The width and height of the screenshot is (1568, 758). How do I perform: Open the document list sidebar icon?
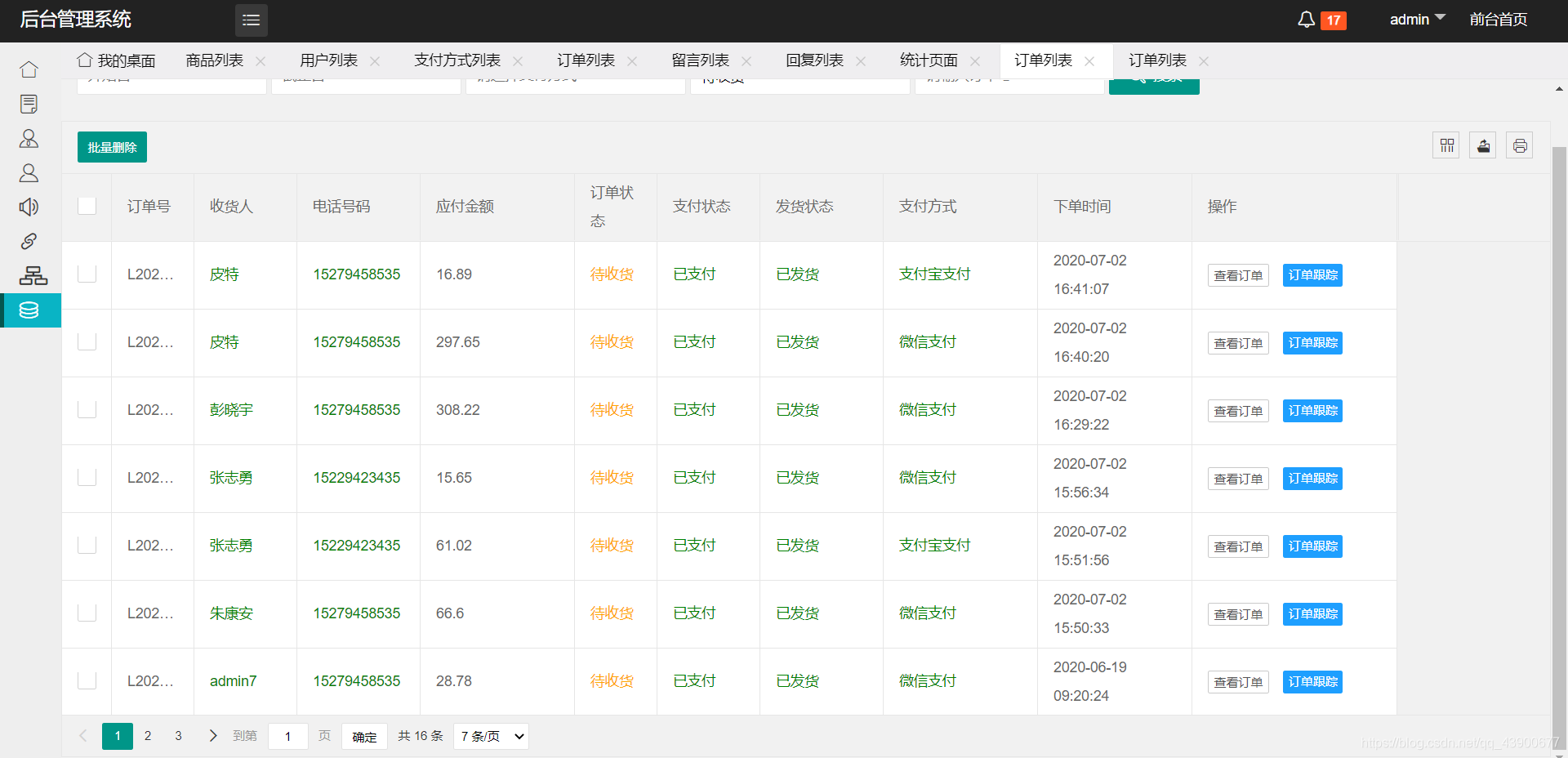29,104
